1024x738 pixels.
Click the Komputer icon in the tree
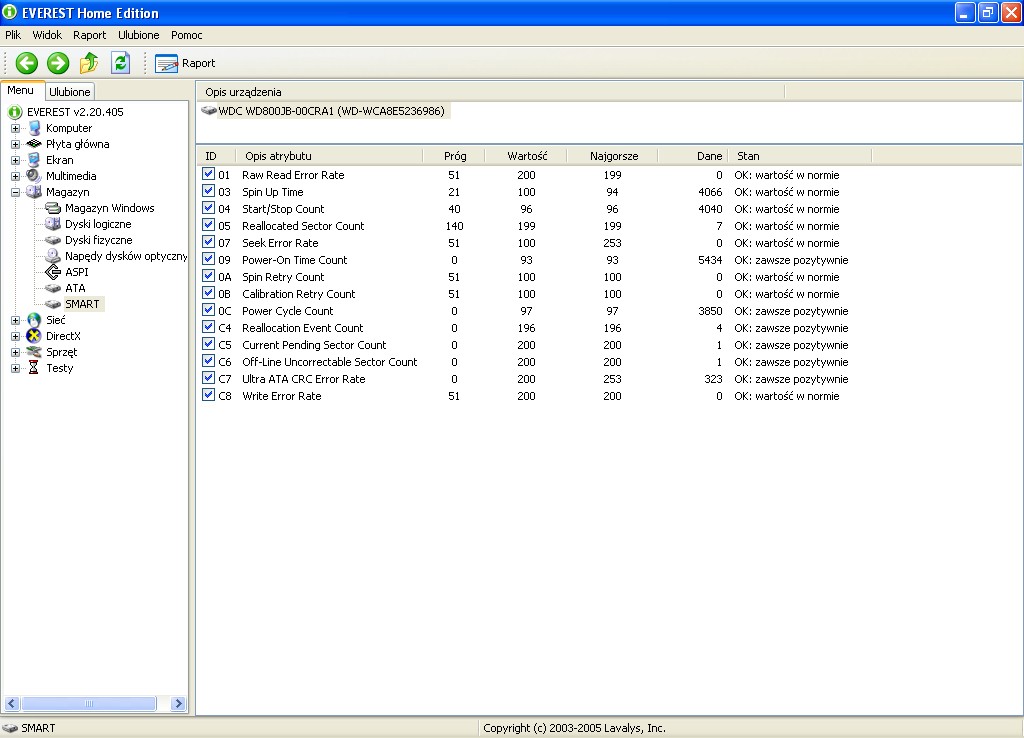35,128
